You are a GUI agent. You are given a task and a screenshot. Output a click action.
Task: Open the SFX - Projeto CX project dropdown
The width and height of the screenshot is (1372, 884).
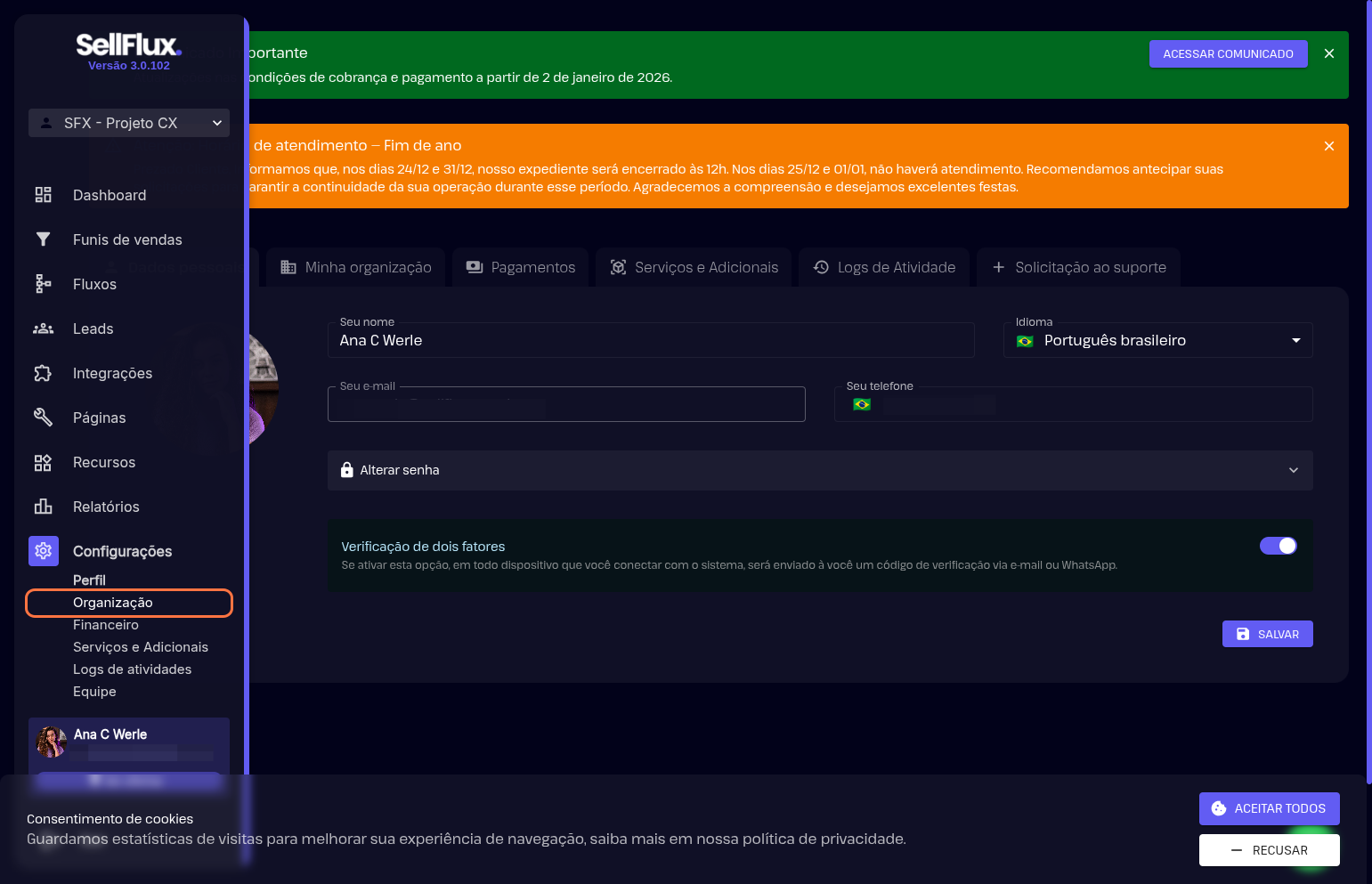pos(129,123)
